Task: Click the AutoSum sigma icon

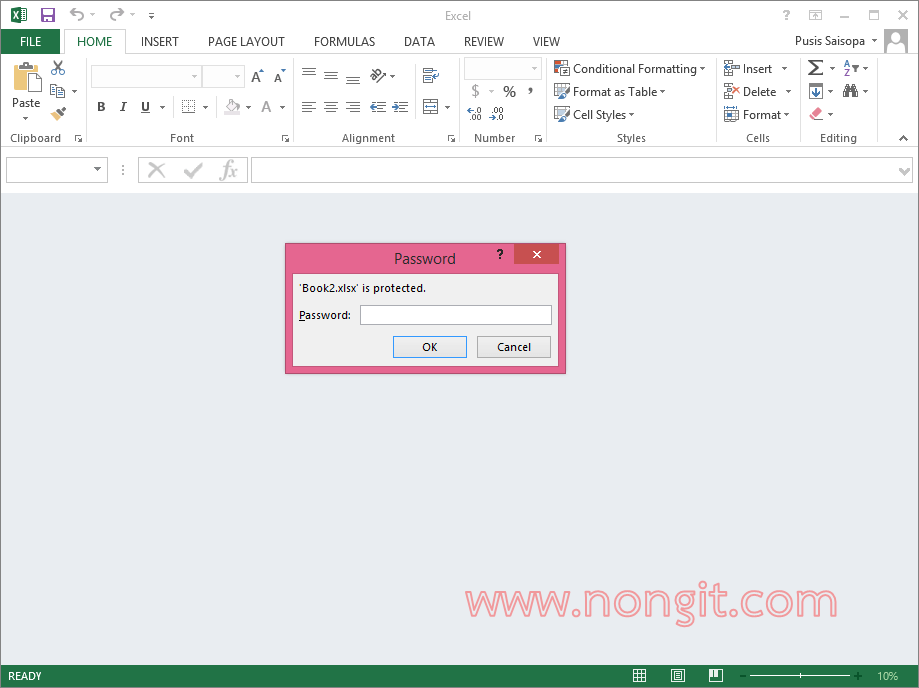Action: [x=815, y=68]
